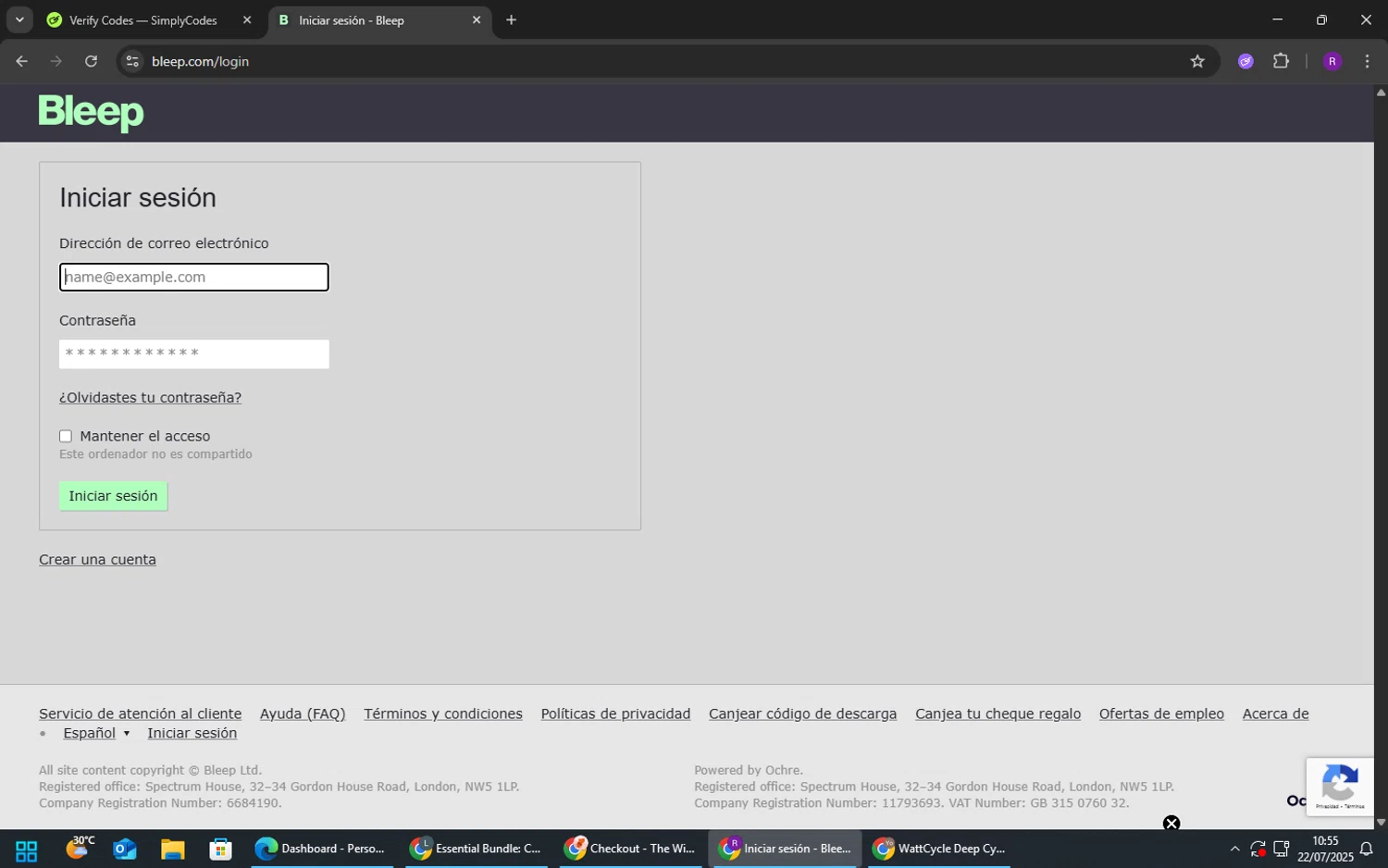Image resolution: width=1388 pixels, height=868 pixels.
Task: Open the Chrome profile avatar R
Action: [x=1332, y=61]
